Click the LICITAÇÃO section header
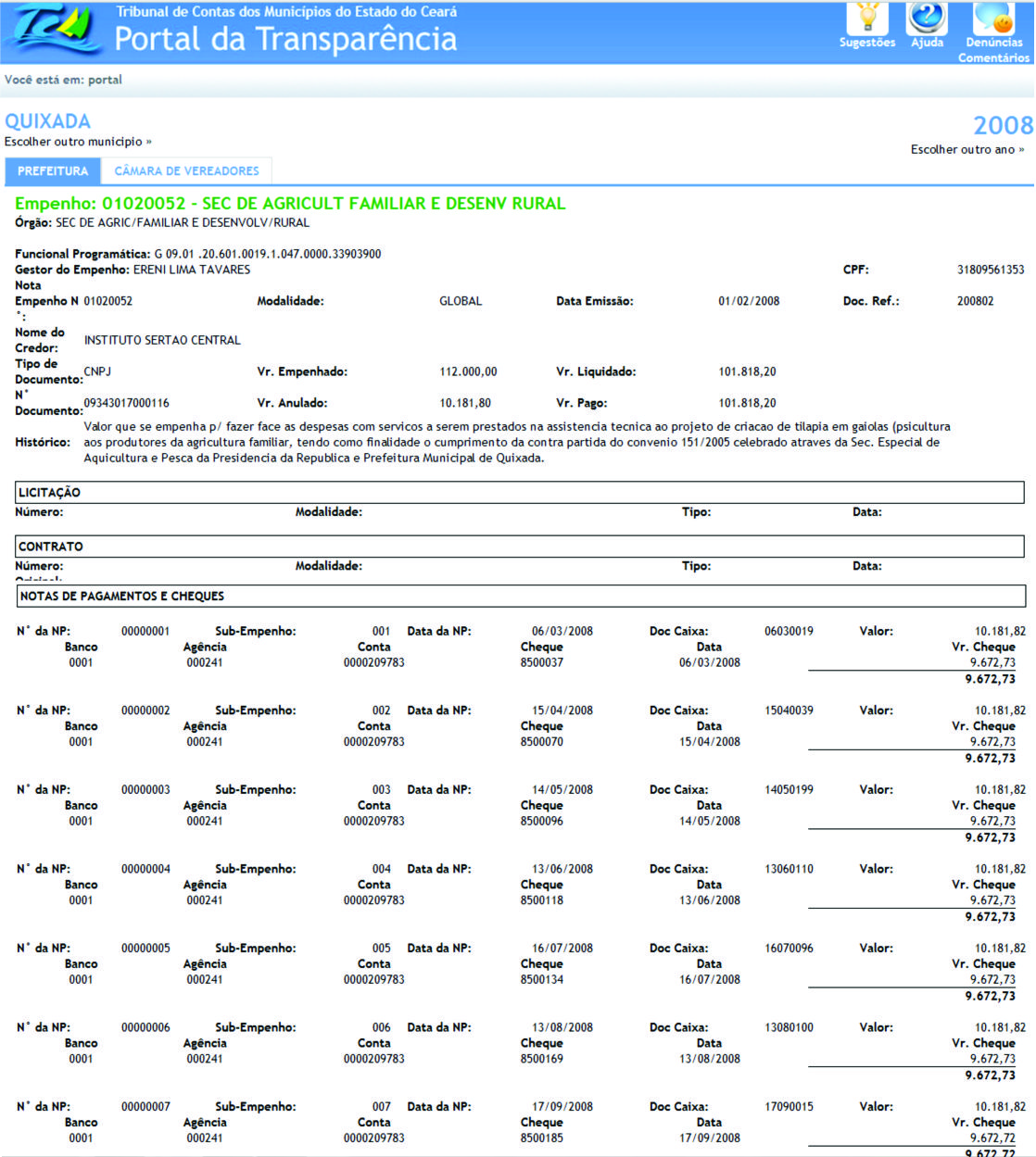The image size is (1036, 1157). click(50, 493)
